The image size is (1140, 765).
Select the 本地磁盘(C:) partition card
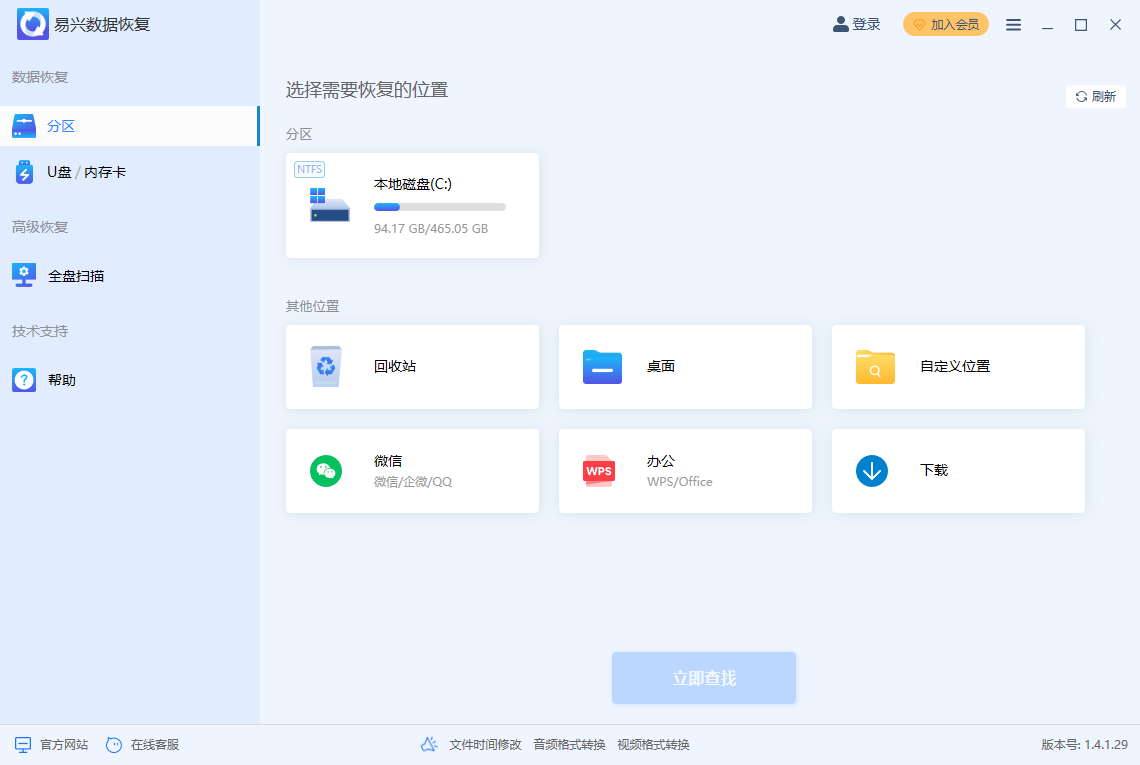tap(412, 205)
